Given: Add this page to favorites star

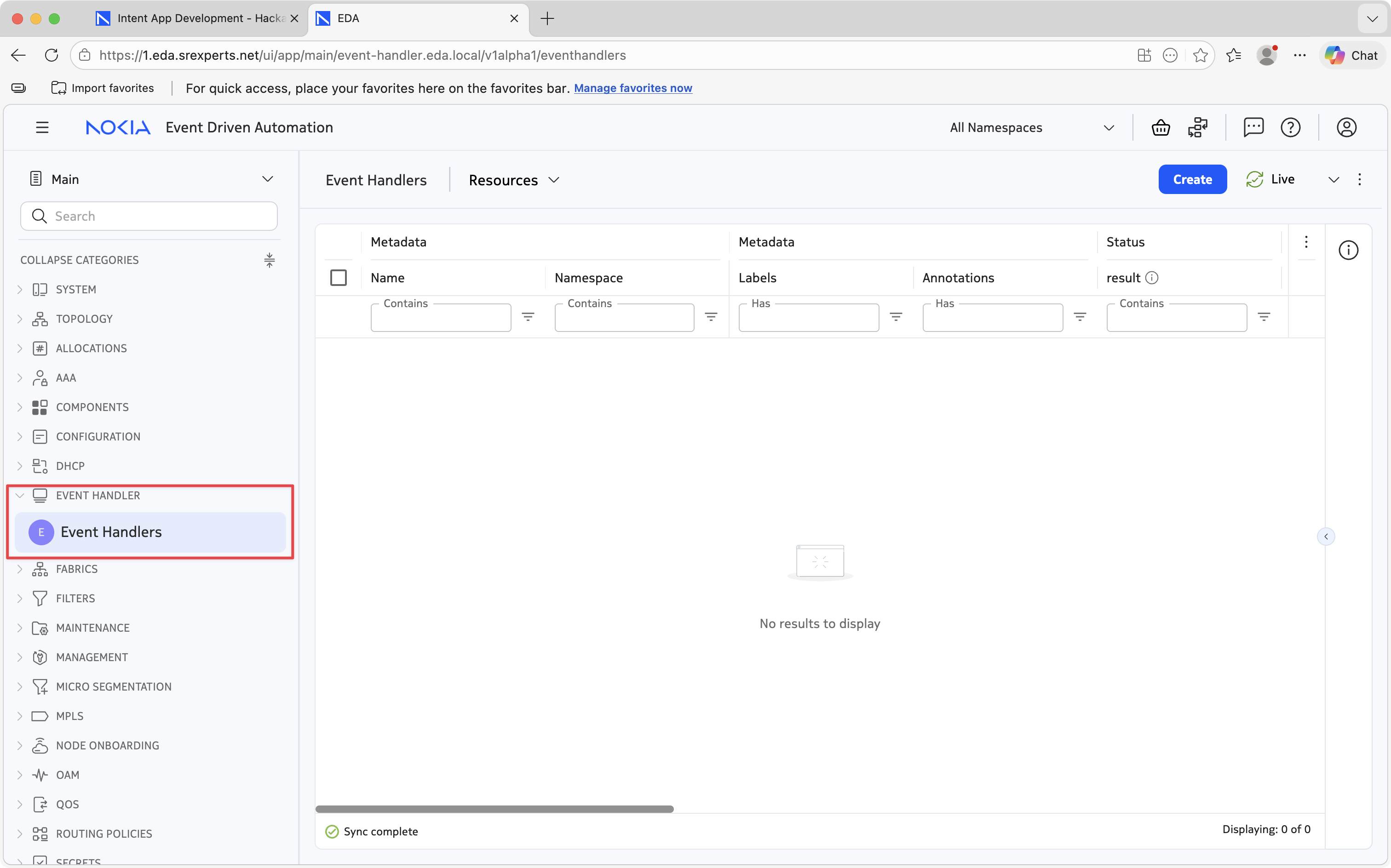Looking at the screenshot, I should [x=1200, y=55].
